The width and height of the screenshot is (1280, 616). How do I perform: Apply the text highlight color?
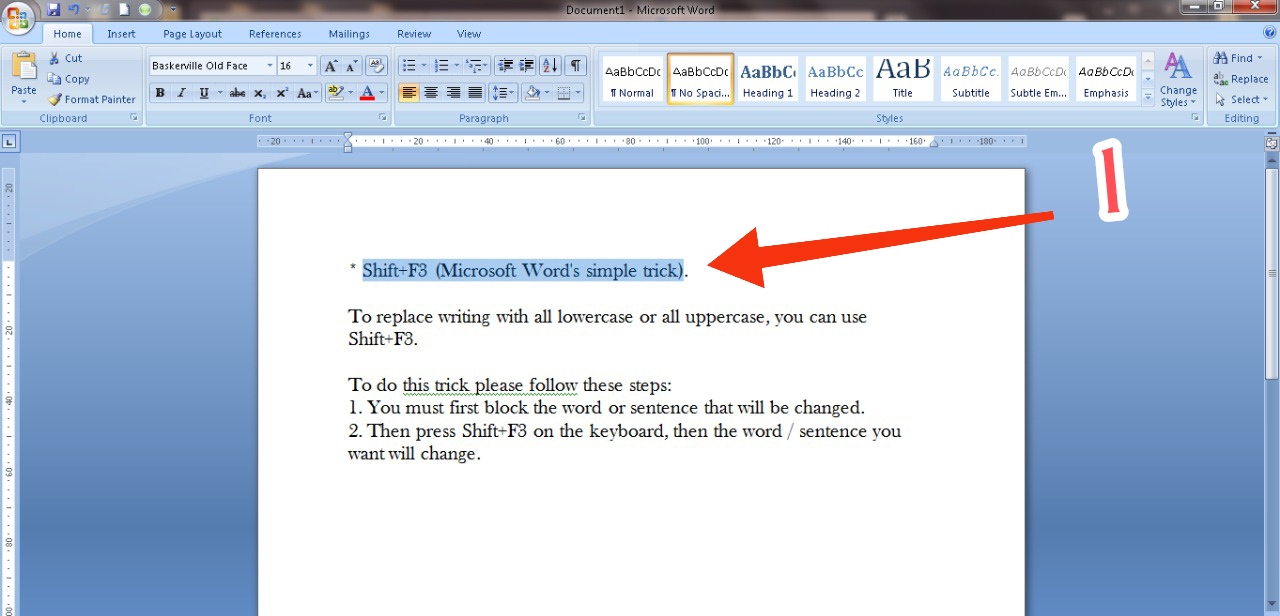[x=335, y=93]
